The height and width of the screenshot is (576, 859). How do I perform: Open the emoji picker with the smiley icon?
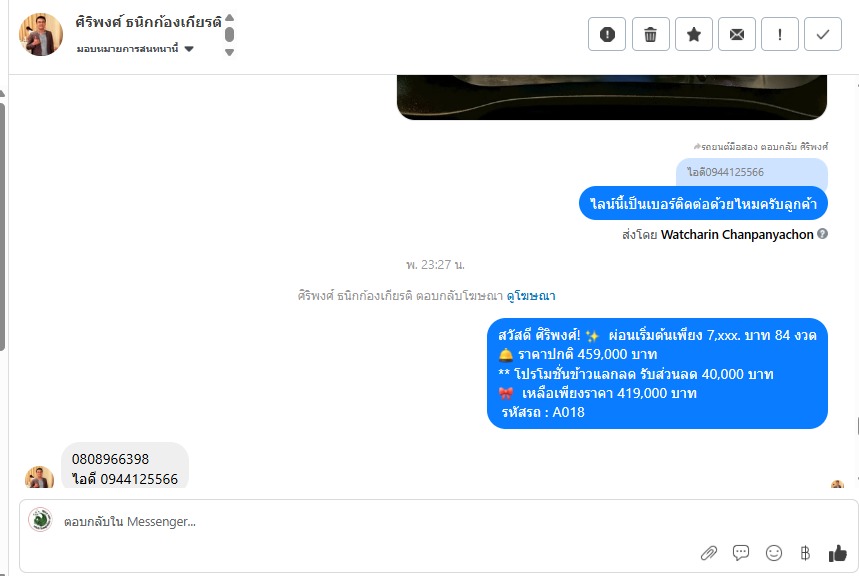[774, 553]
